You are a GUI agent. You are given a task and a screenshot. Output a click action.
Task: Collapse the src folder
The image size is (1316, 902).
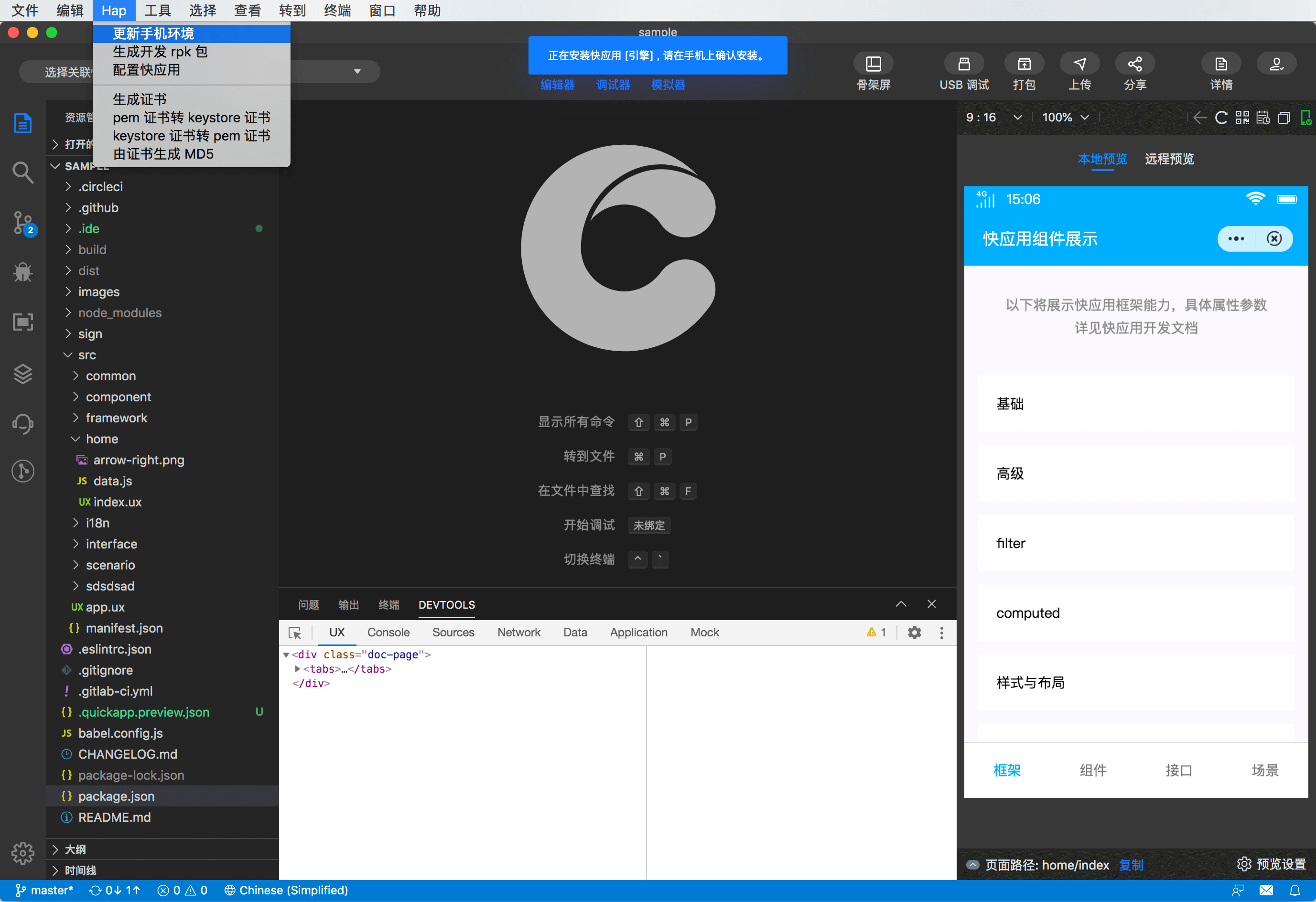(x=86, y=354)
